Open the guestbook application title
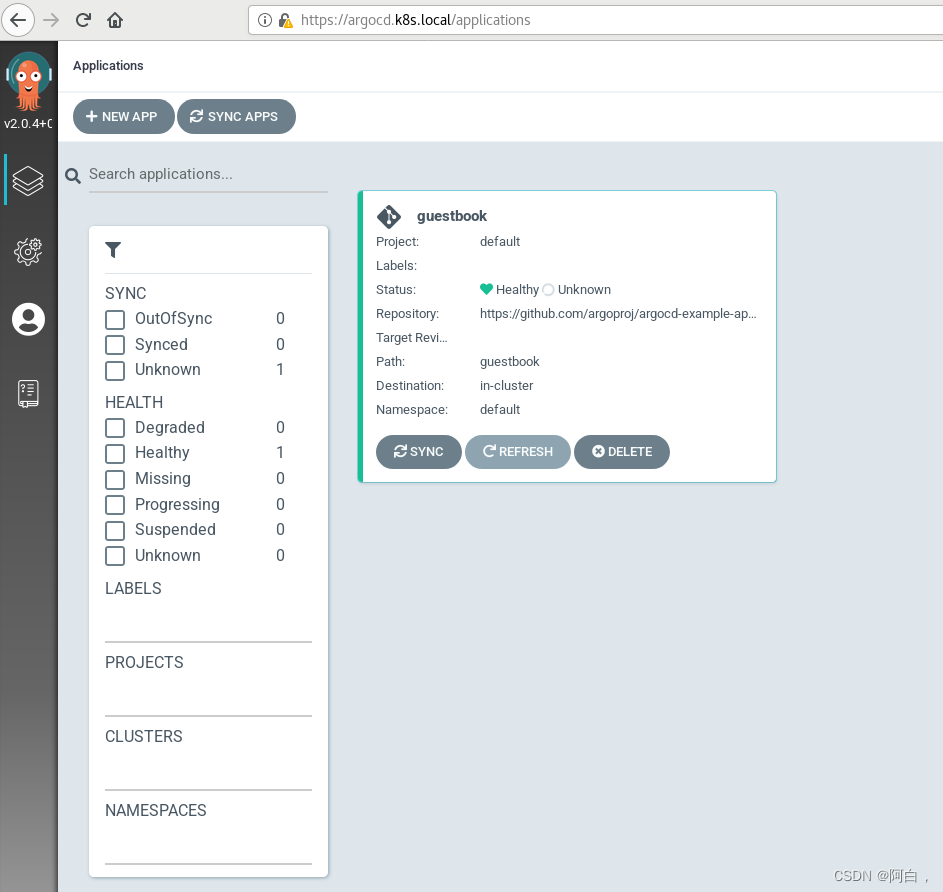This screenshot has height=892, width=943. tap(452, 216)
